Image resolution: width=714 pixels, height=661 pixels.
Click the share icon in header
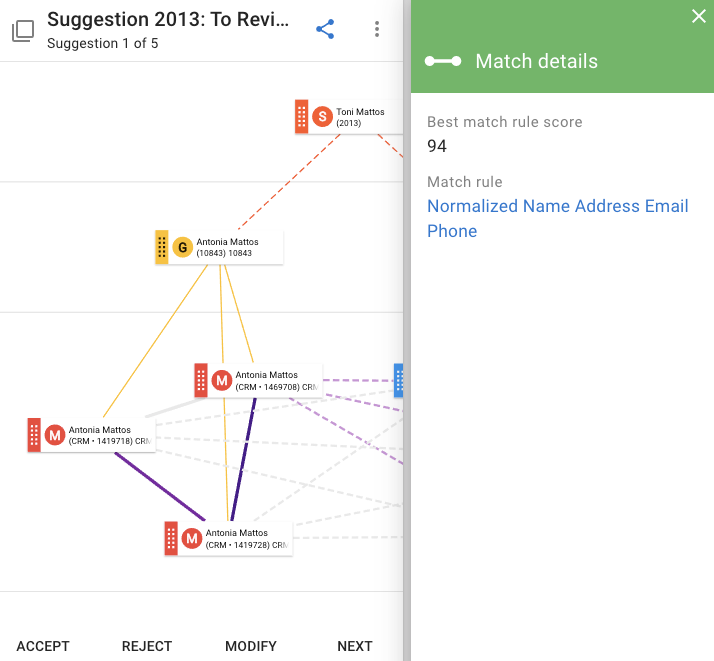click(x=325, y=29)
